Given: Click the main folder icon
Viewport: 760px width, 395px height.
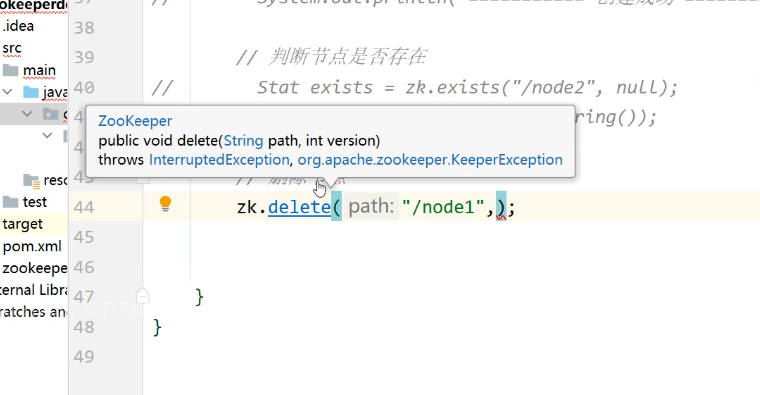Looking at the screenshot, I should coord(11,70).
